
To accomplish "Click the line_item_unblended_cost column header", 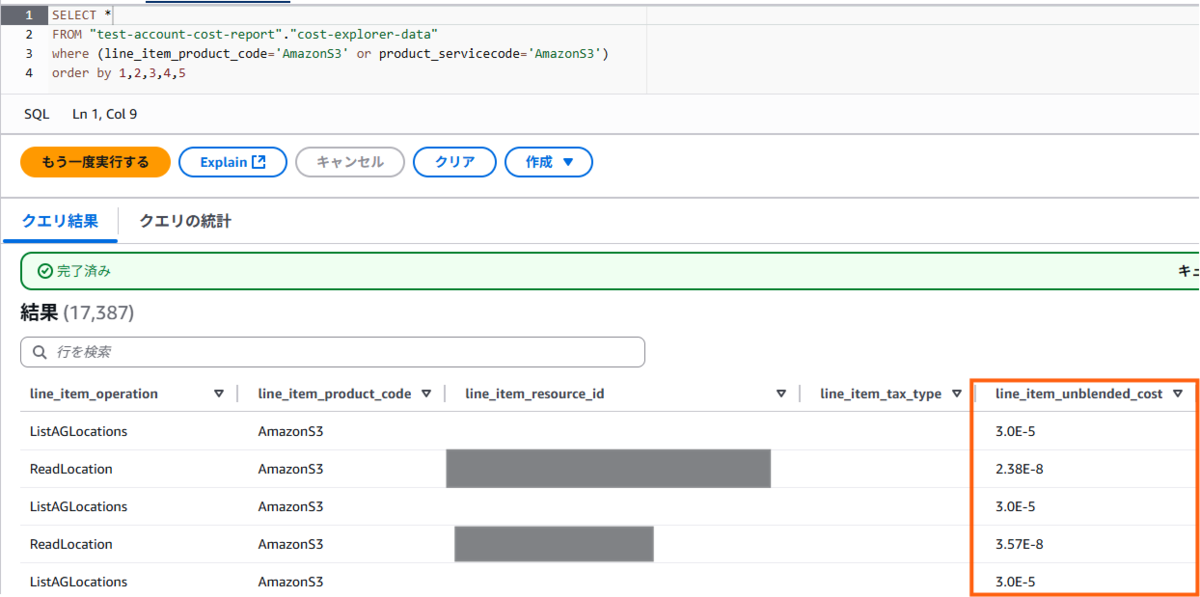I will pos(1079,394).
